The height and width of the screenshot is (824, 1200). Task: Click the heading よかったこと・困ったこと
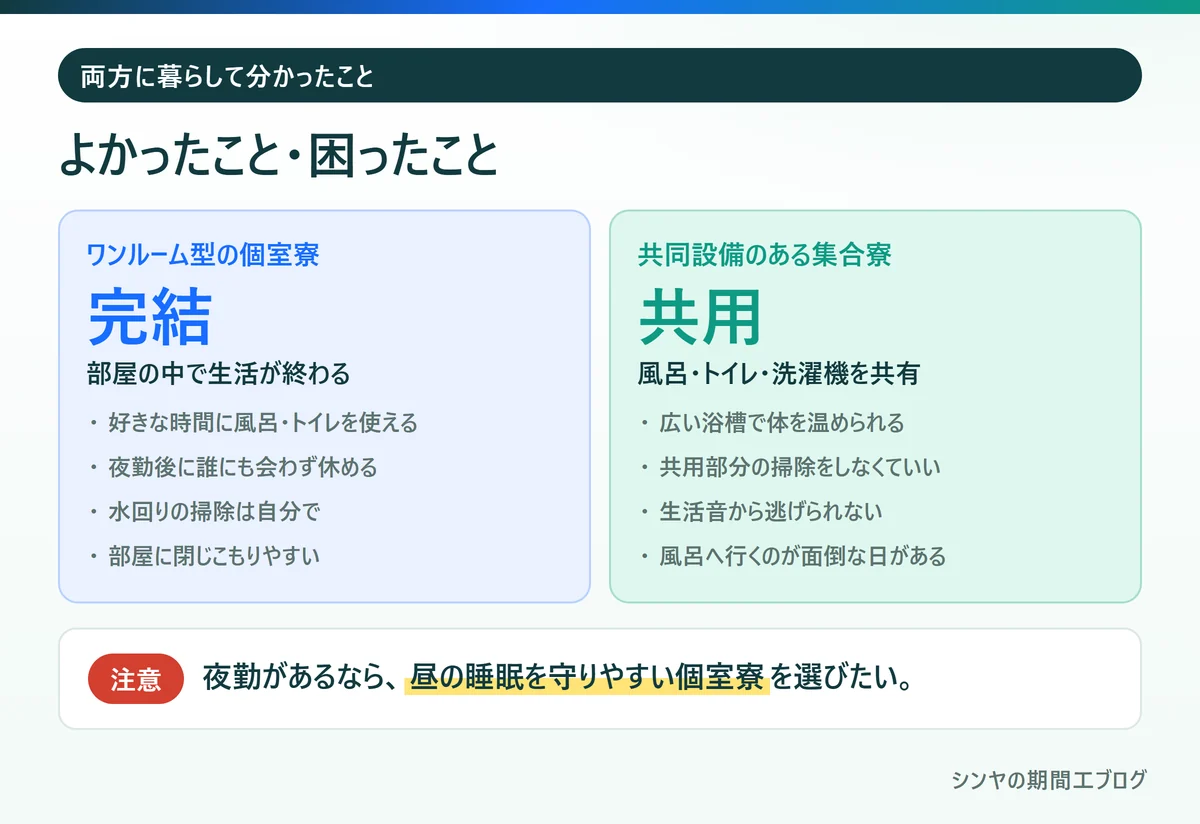(278, 156)
